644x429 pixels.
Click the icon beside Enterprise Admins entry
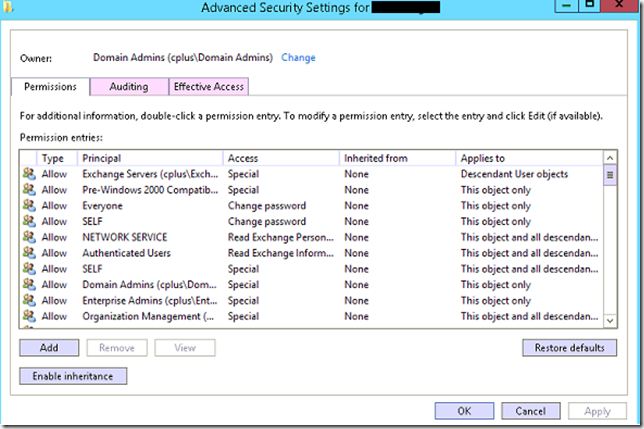coord(29,300)
